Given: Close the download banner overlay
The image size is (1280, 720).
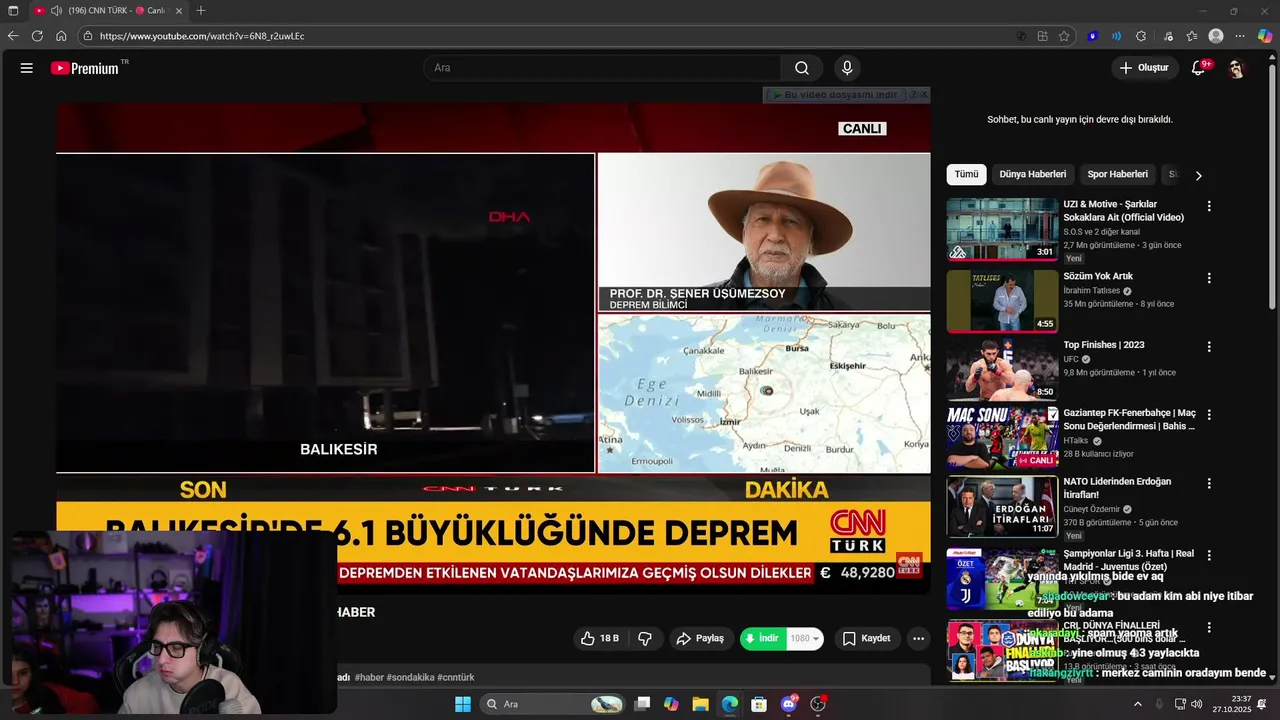Looking at the screenshot, I should click(x=924, y=95).
